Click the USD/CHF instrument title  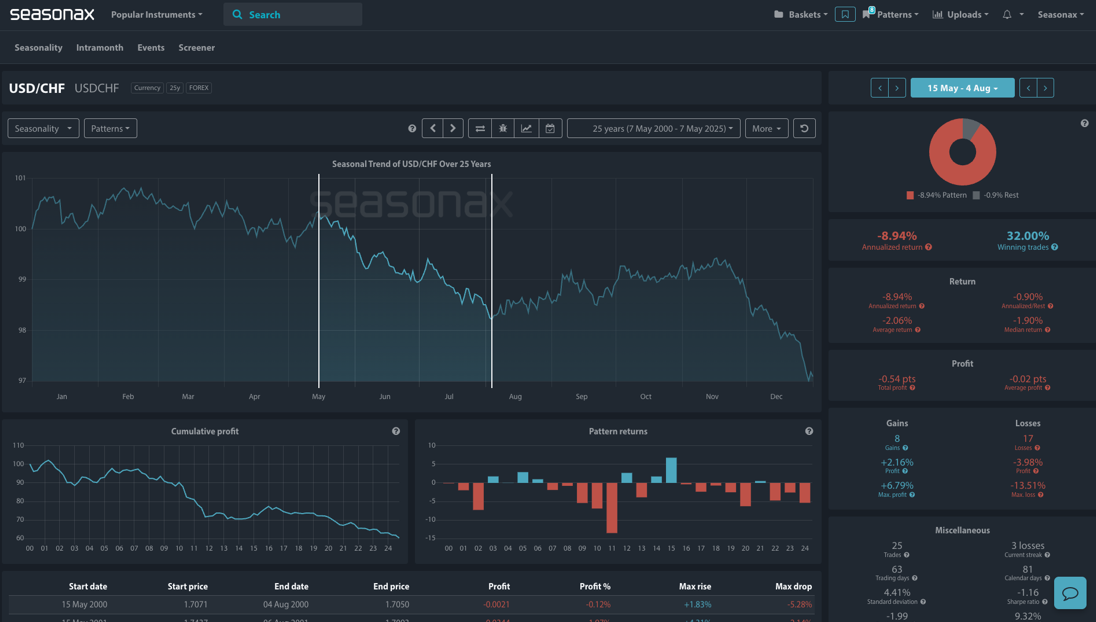[x=36, y=88]
